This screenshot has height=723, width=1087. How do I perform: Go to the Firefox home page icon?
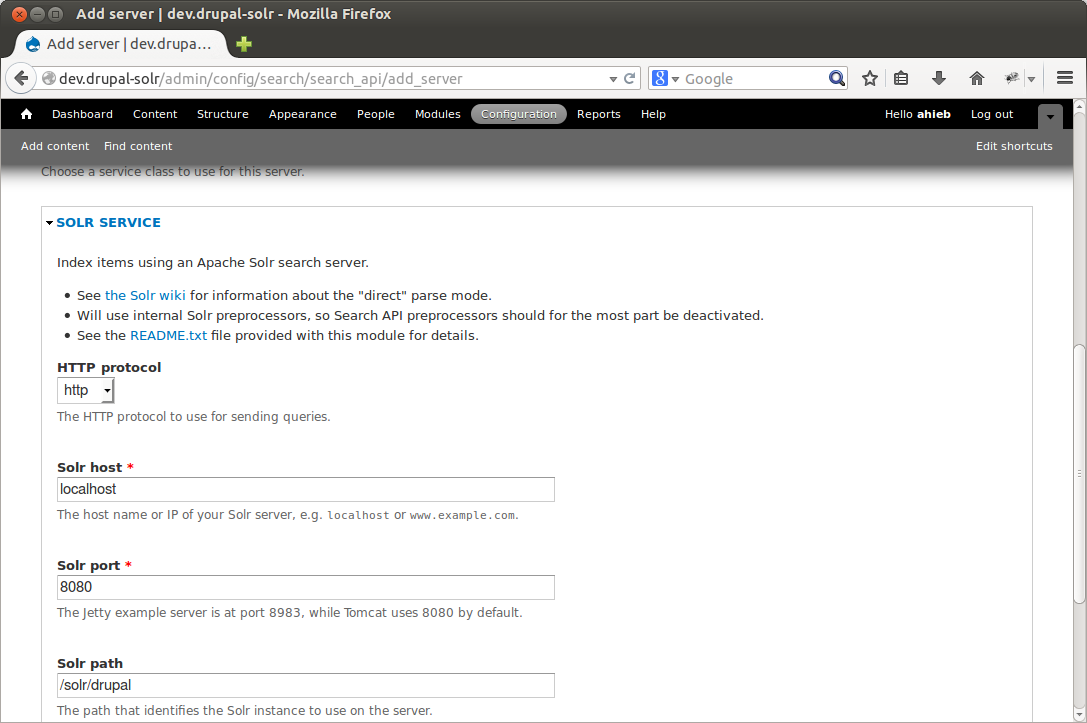[x=977, y=78]
